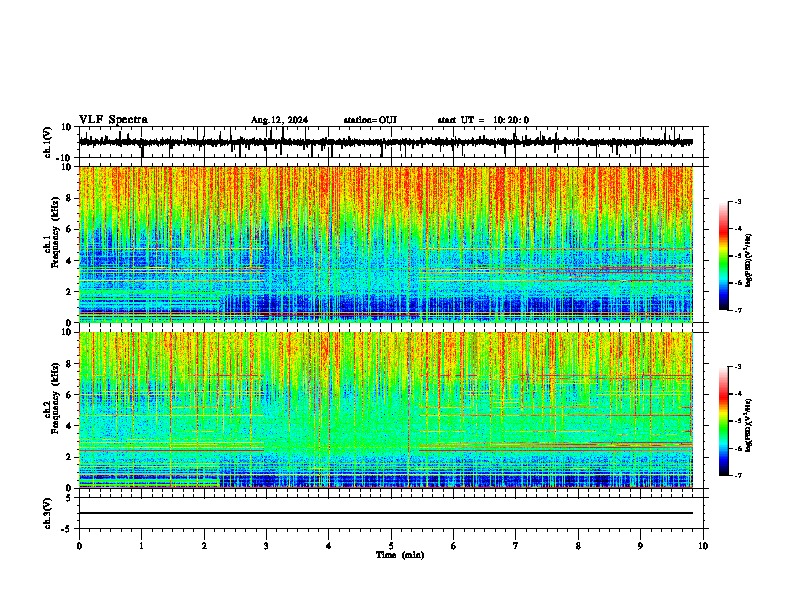Click the '-10' tick on ch.1 voltage axis
792x612 pixels.
click(64, 158)
